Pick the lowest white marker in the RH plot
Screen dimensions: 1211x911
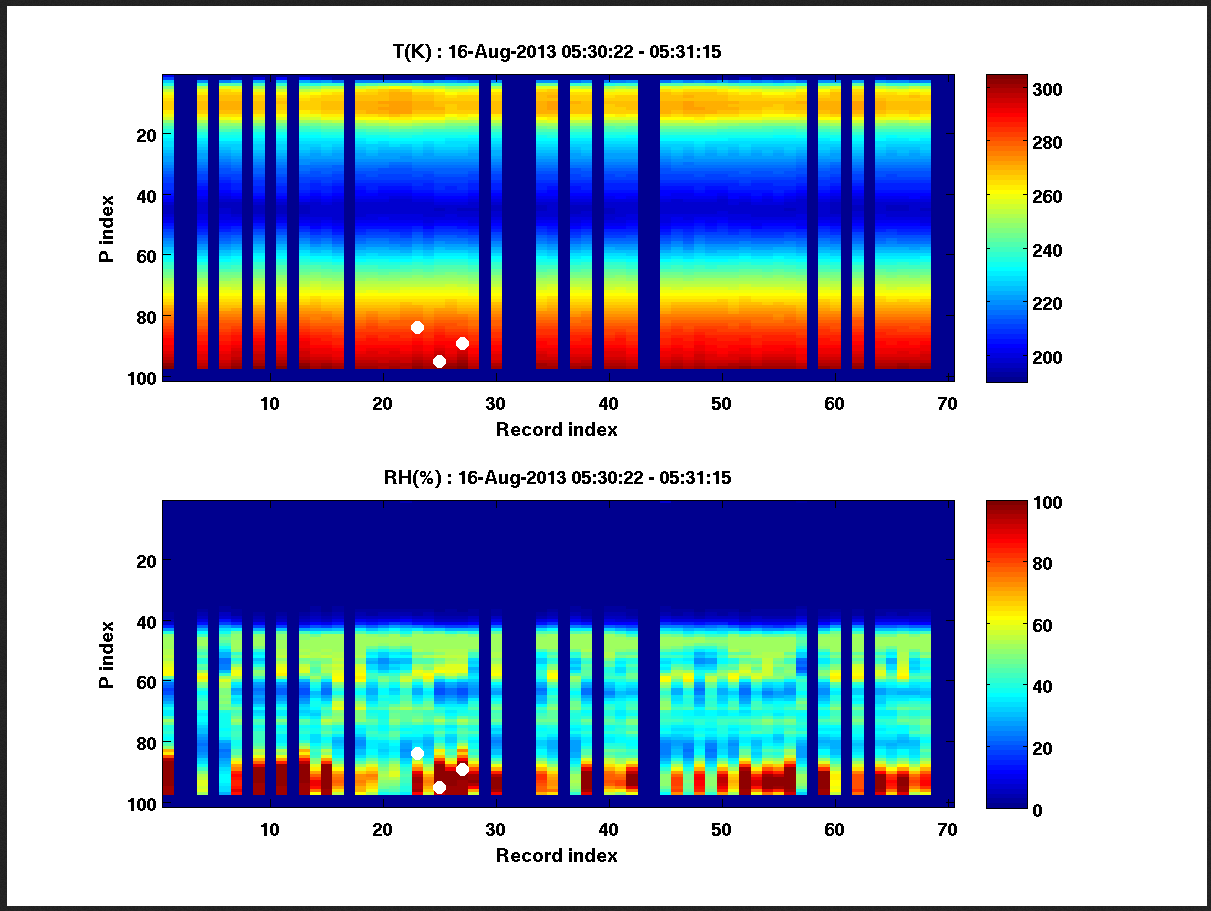tap(439, 787)
